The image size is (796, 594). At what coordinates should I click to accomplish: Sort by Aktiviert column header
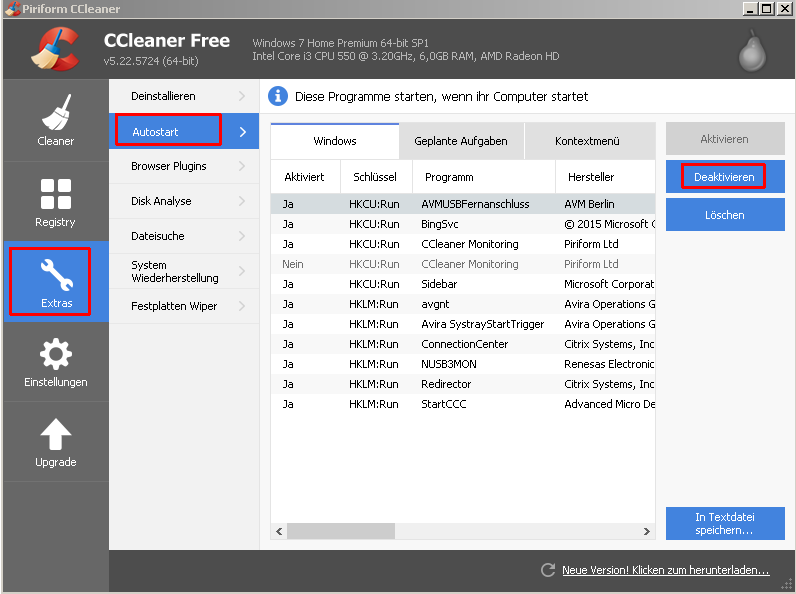tap(305, 177)
